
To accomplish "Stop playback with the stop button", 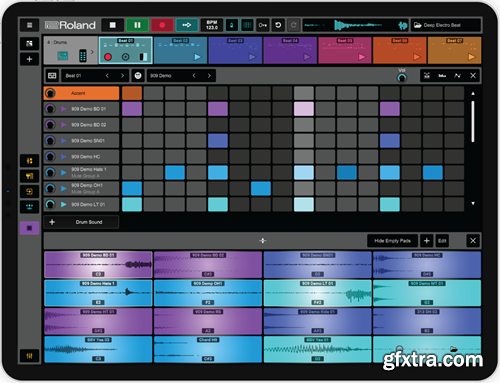I will [113, 25].
